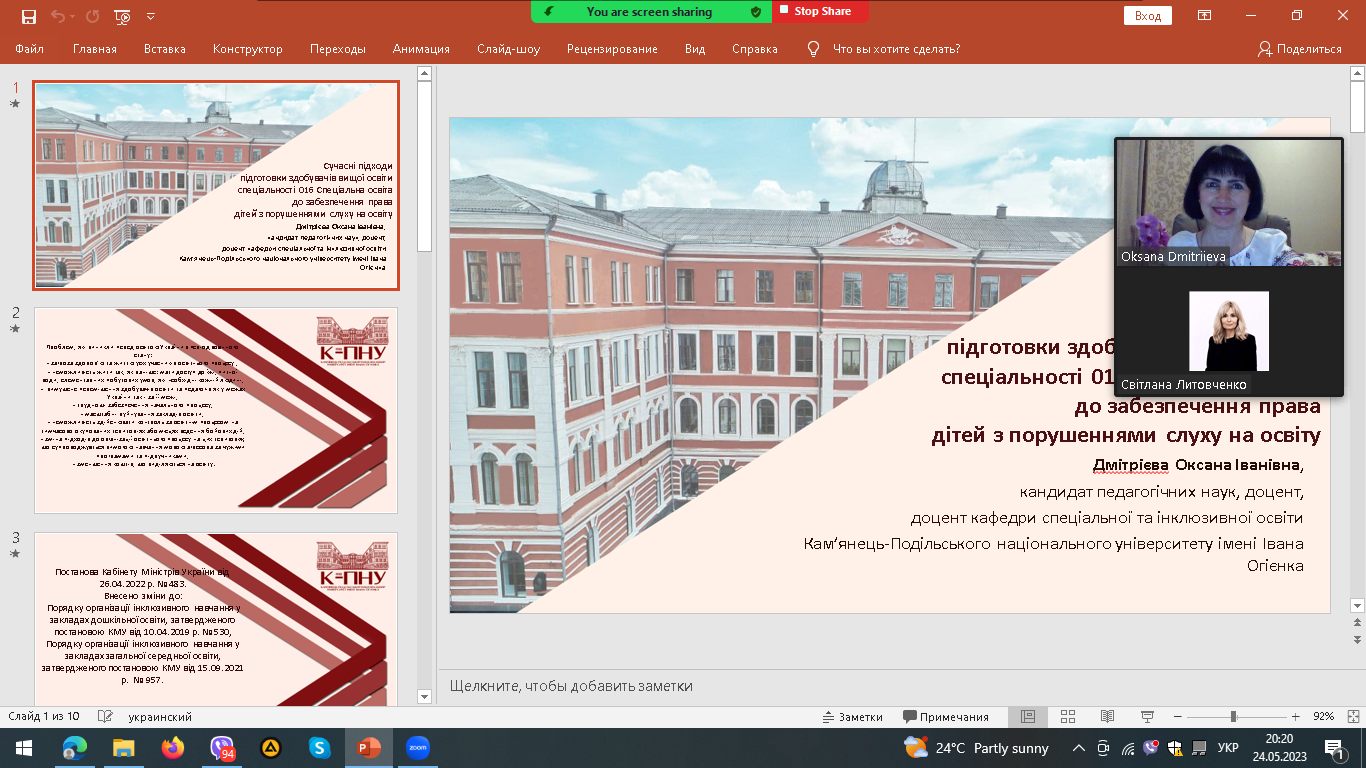Switch to Slide Sorter view
This screenshot has width=1366, height=768.
tap(1067, 717)
